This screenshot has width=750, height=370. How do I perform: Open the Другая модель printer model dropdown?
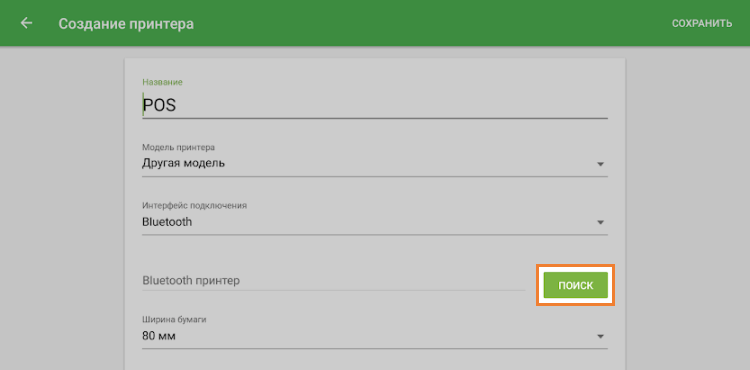[375, 163]
